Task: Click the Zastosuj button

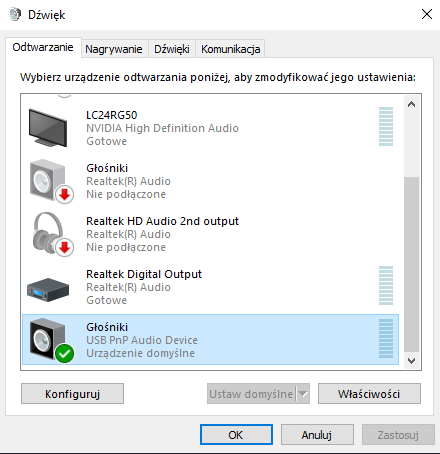Action: (398, 435)
